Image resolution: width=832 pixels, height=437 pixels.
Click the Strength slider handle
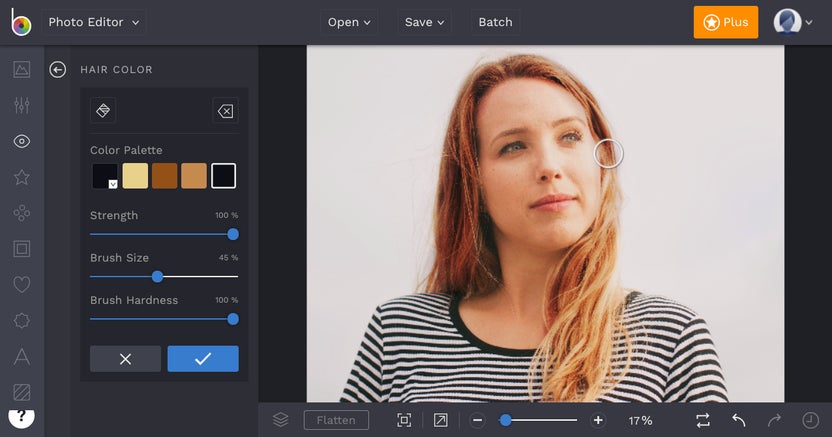pos(233,234)
